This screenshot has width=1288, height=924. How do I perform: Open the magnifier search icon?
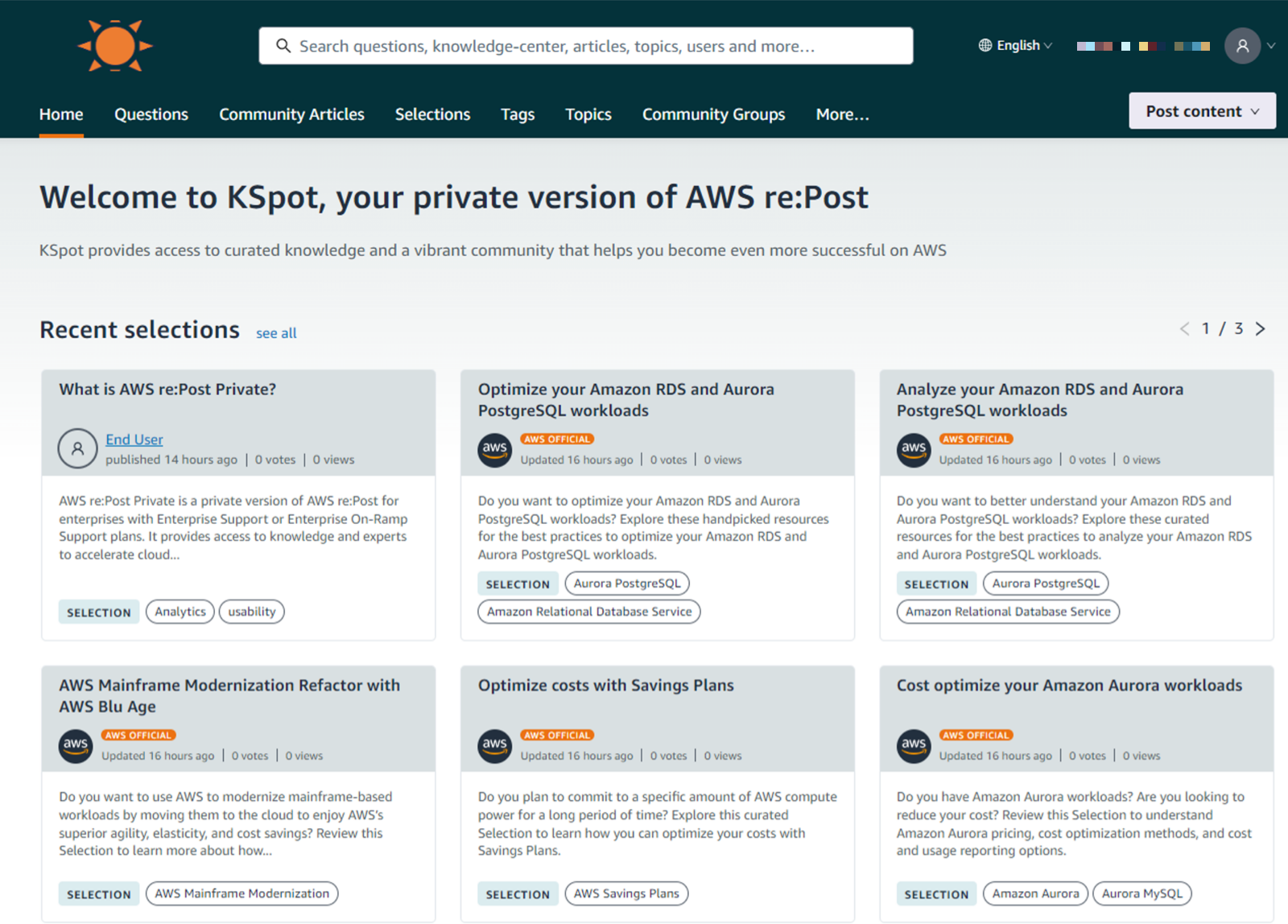[x=283, y=46]
